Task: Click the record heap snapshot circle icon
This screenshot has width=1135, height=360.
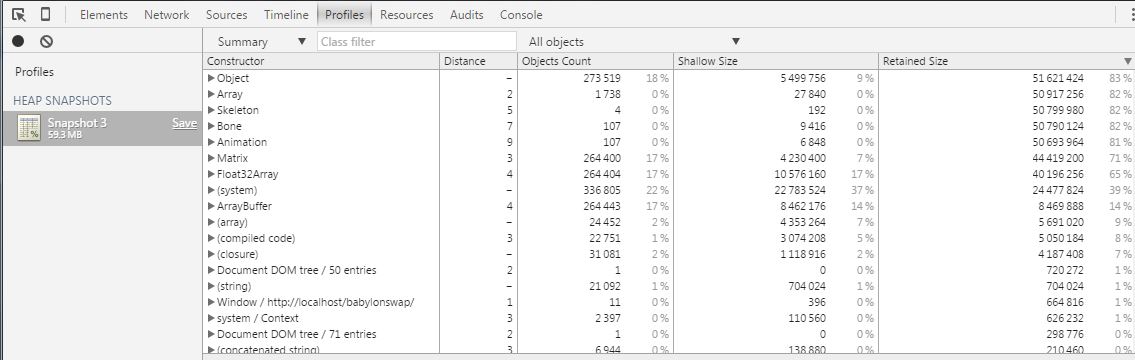Action: tap(18, 42)
